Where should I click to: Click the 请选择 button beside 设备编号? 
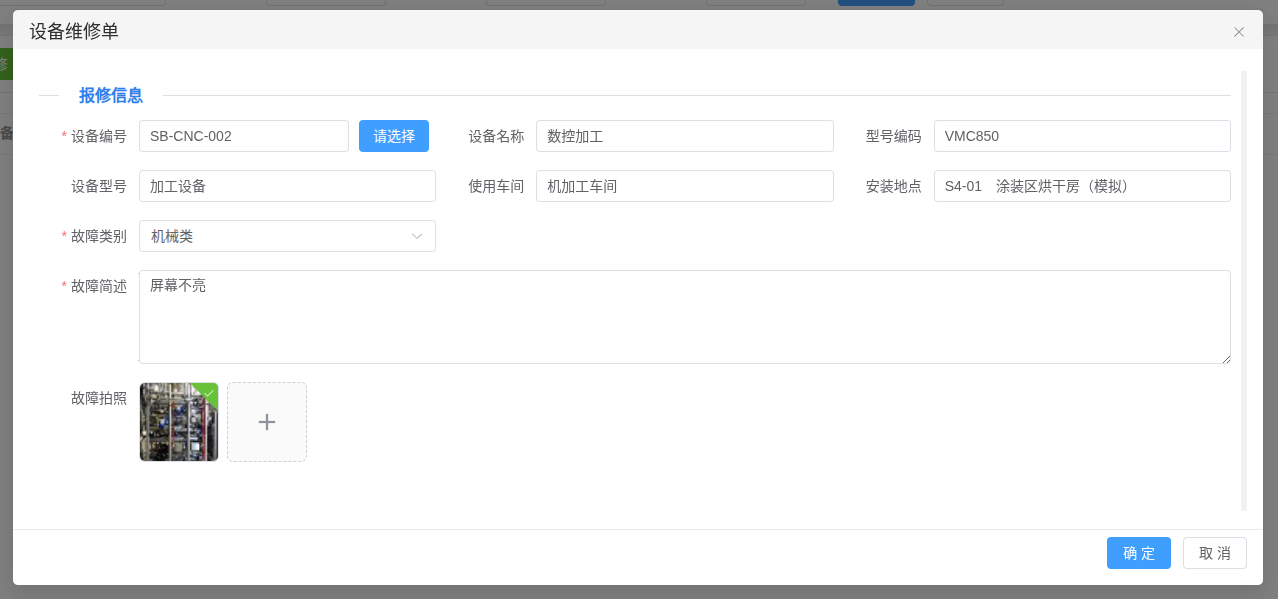pos(394,136)
